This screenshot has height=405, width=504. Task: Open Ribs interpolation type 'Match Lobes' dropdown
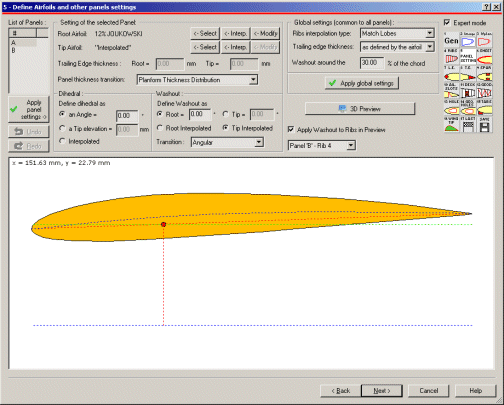click(397, 33)
